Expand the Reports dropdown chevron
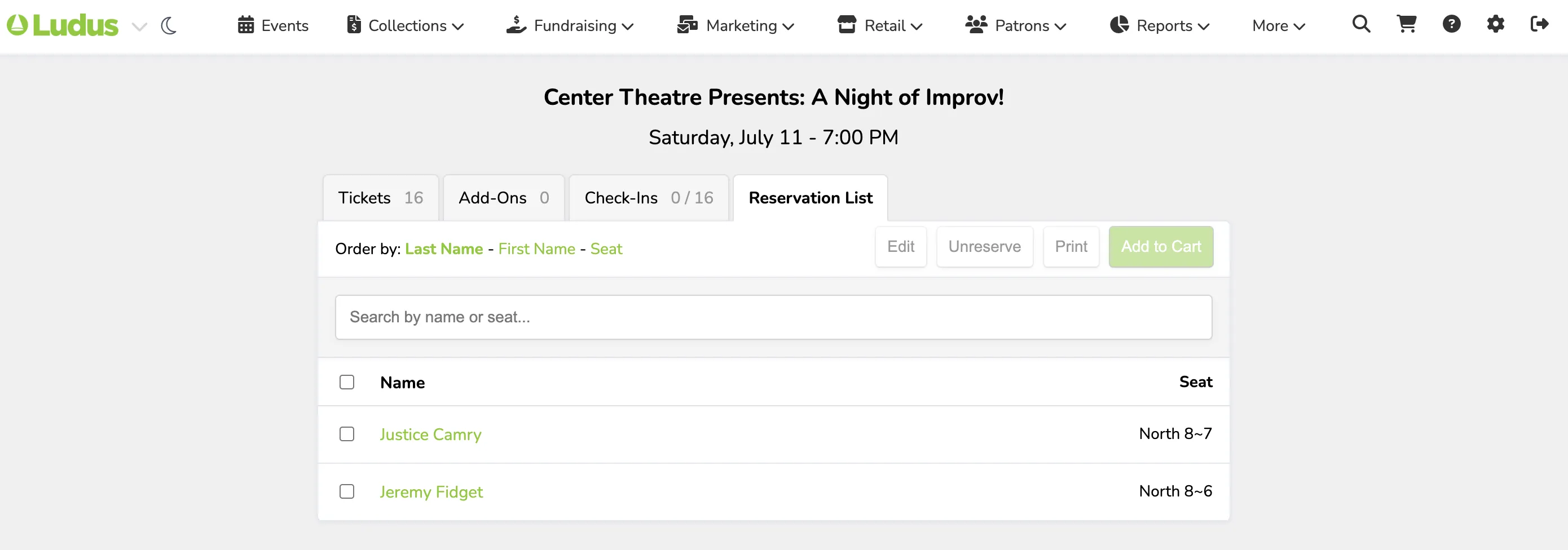The image size is (1568, 550). coord(1204,27)
